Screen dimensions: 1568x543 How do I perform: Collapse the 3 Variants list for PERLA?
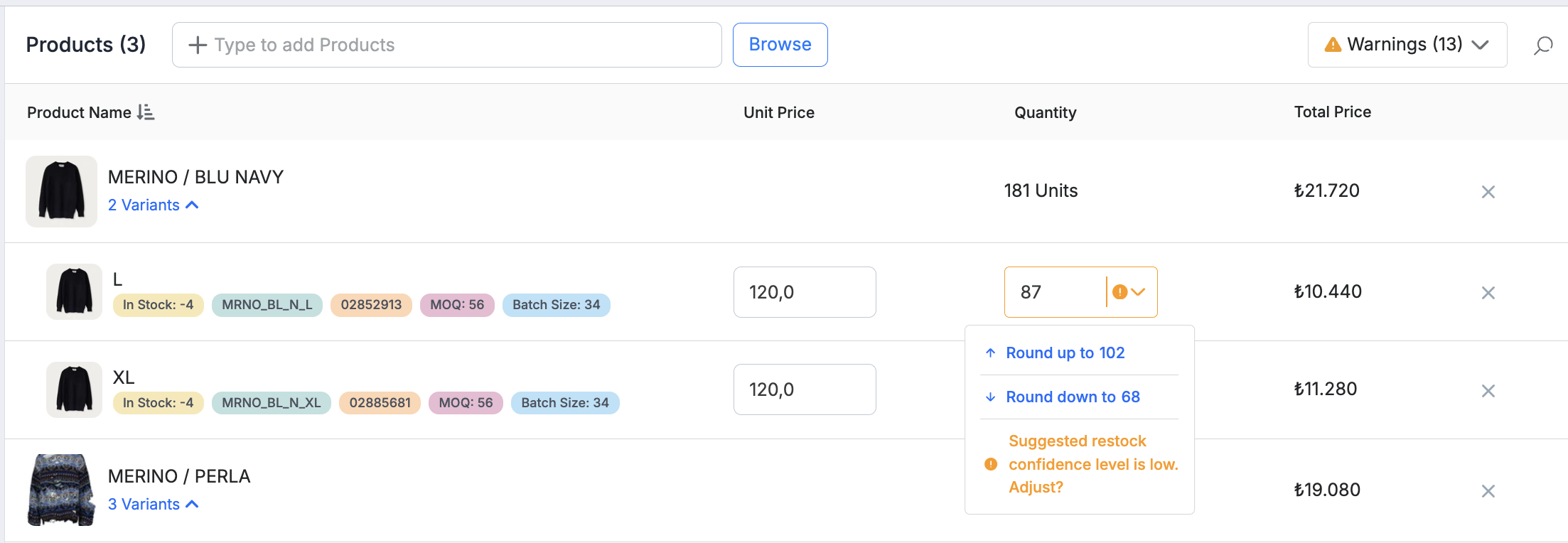(153, 505)
